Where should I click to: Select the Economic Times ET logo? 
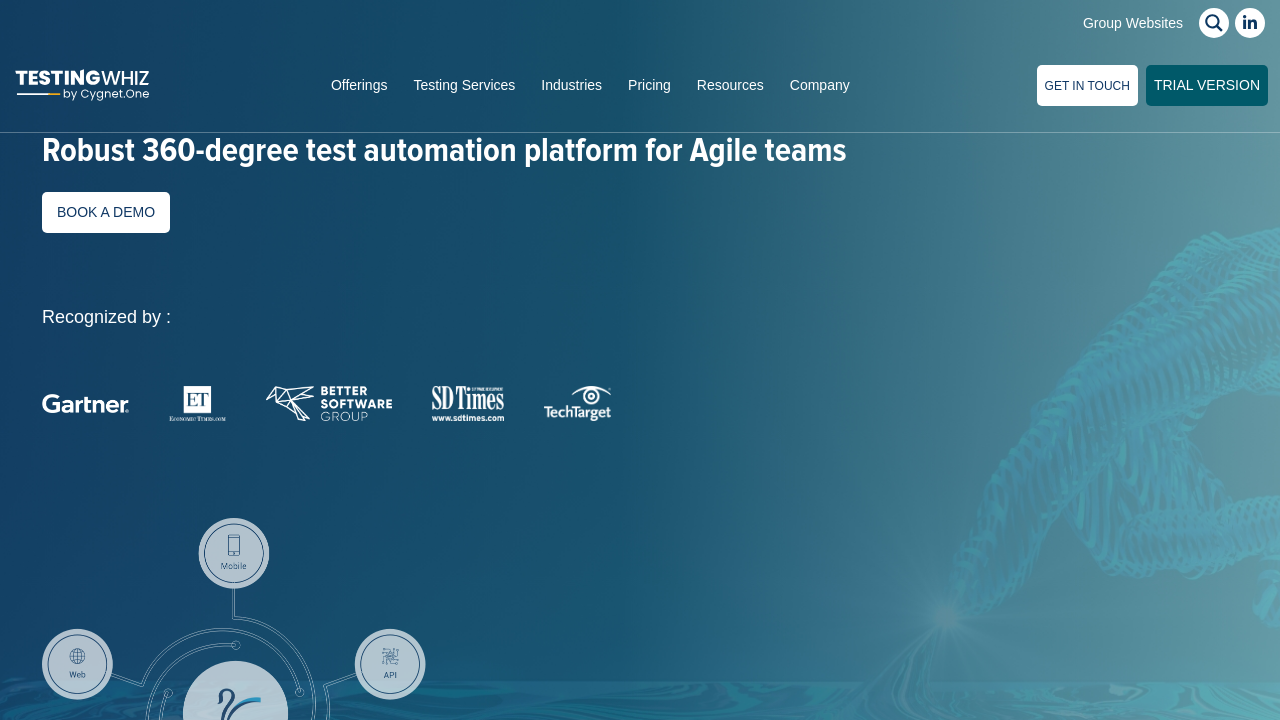click(x=197, y=403)
